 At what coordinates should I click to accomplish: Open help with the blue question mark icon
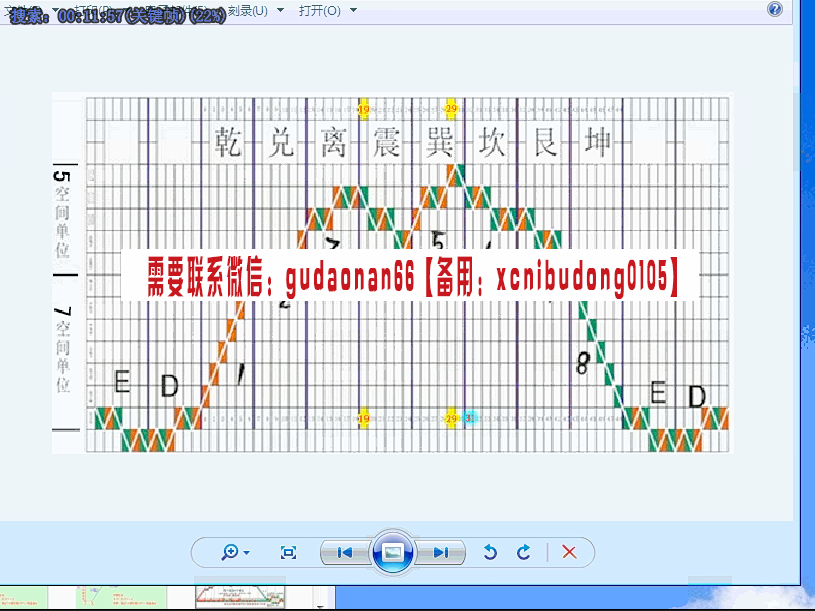[775, 9]
